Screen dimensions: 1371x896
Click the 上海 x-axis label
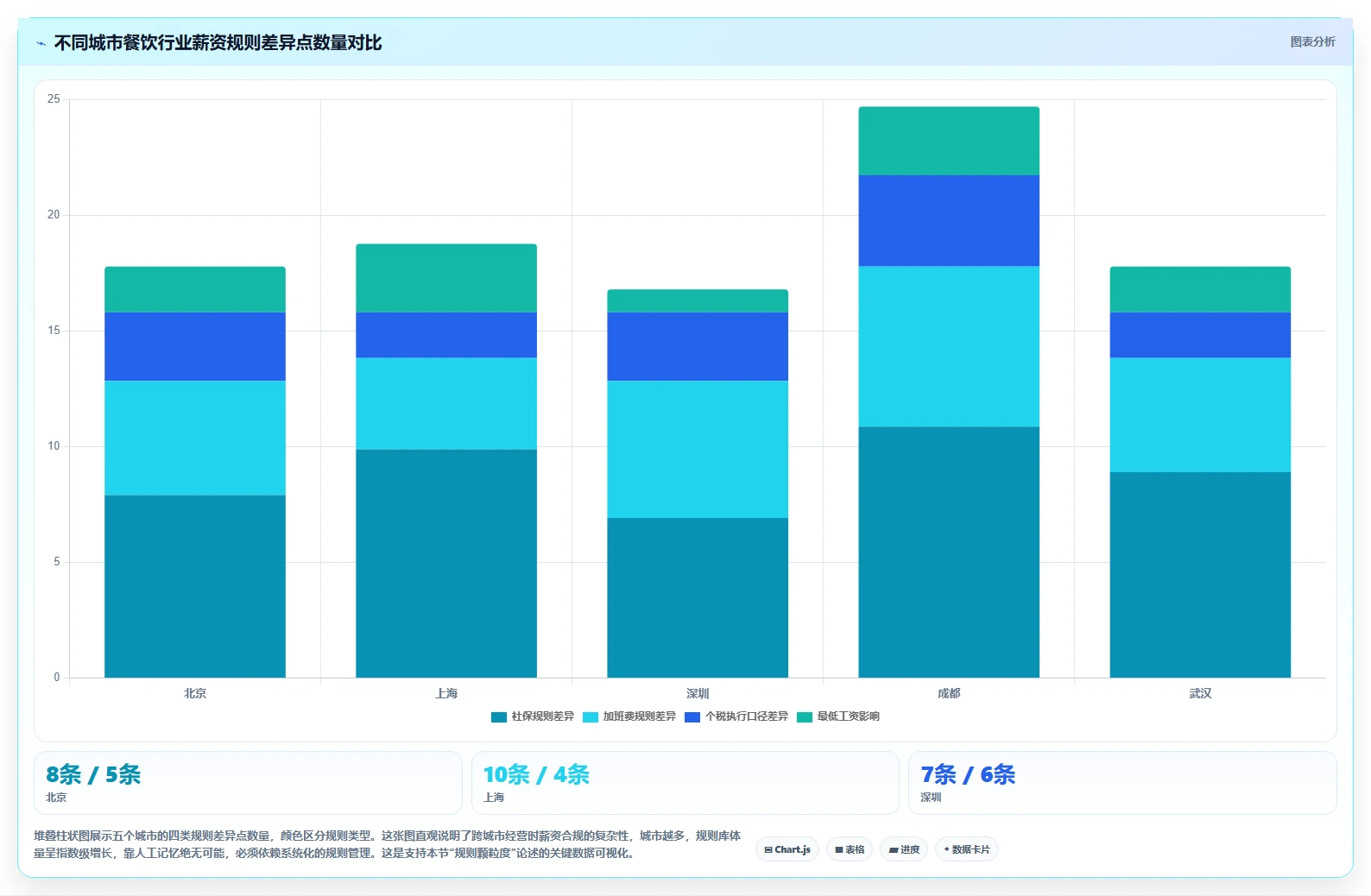point(446,693)
